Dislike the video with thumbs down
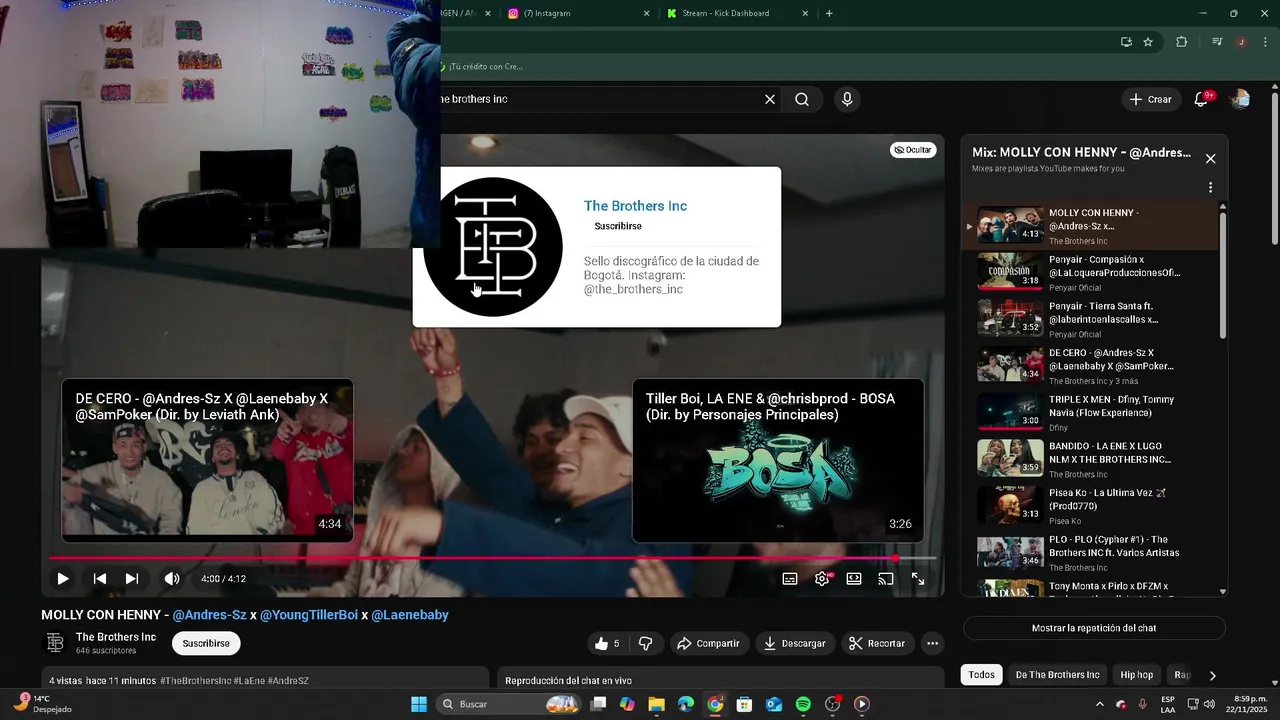This screenshot has width=1280, height=720. tap(646, 644)
